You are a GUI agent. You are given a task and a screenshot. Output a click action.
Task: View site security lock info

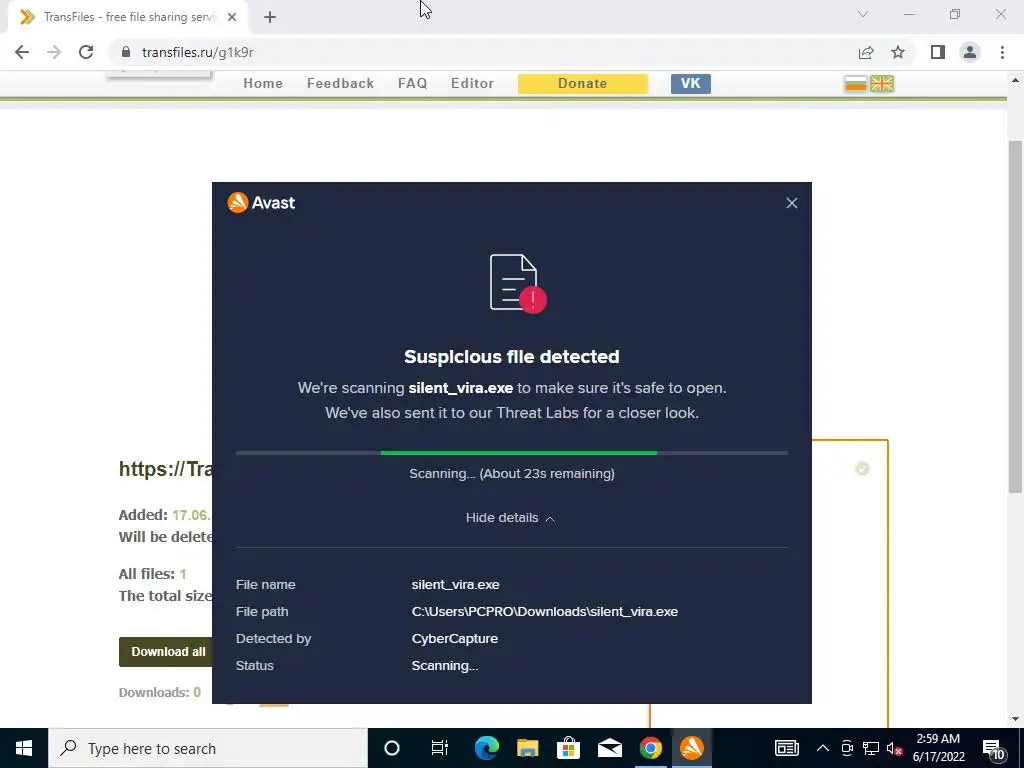[x=126, y=52]
